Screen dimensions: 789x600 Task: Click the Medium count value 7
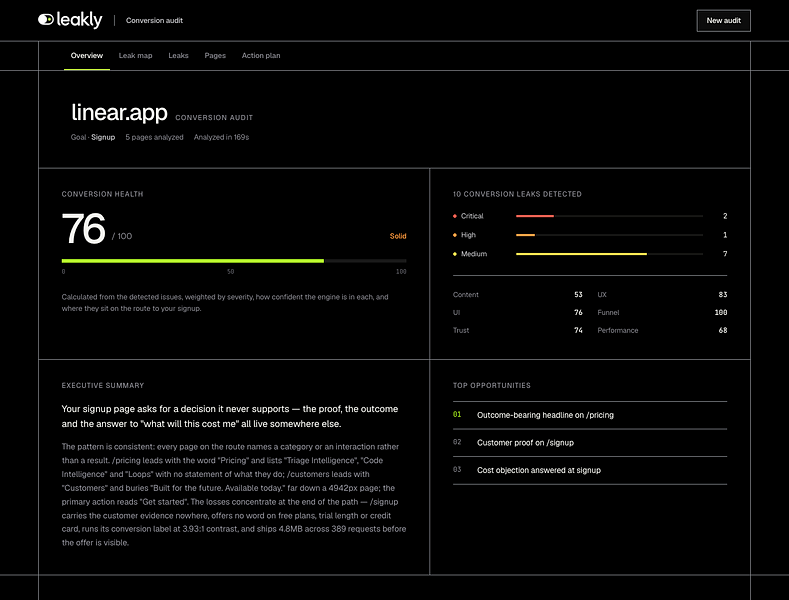[725, 254]
